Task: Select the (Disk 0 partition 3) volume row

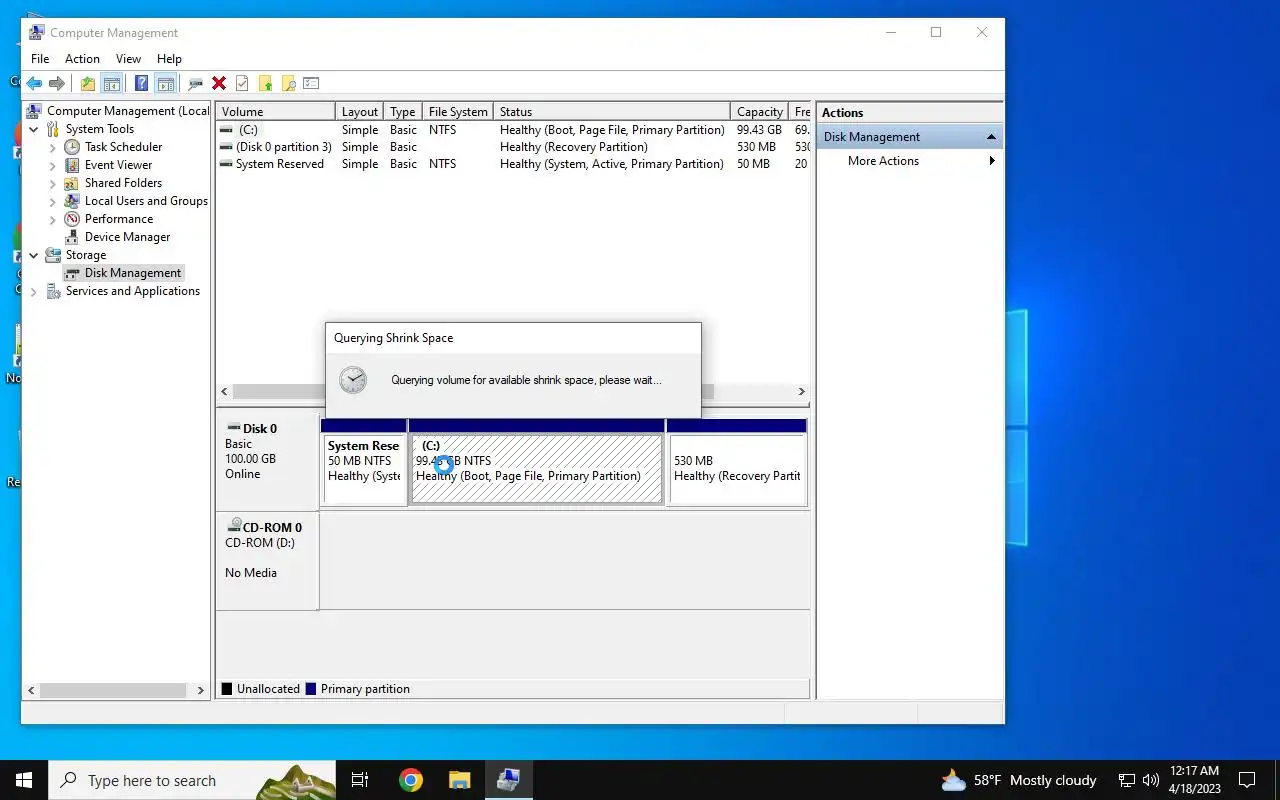Action: [513, 147]
